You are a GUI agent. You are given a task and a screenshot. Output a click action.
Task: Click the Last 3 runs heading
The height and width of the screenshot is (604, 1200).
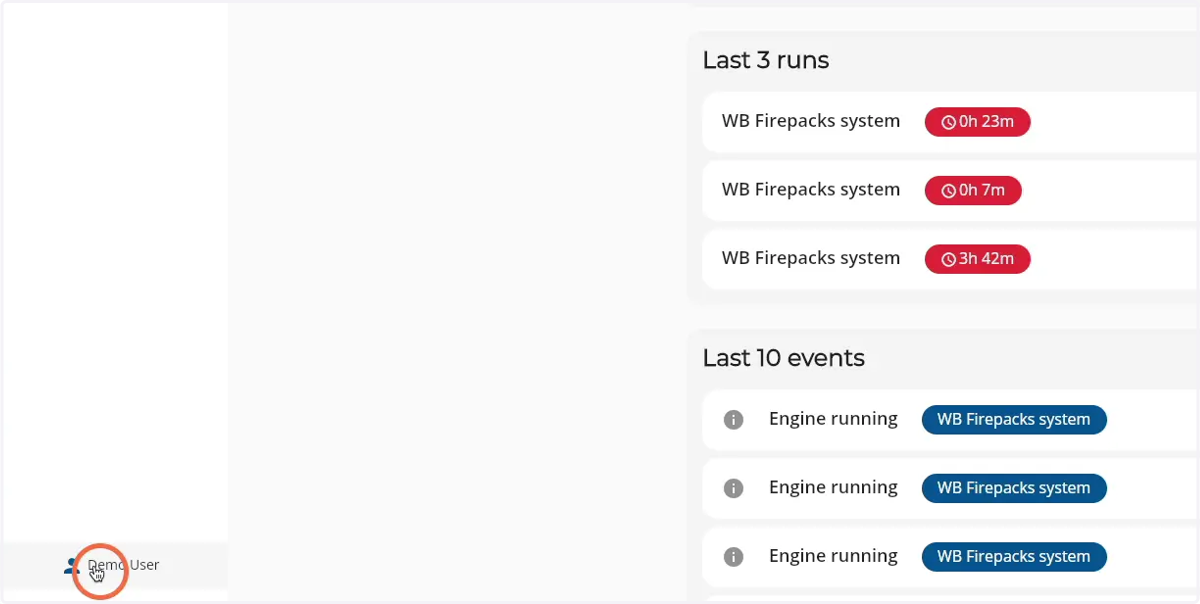coord(766,60)
